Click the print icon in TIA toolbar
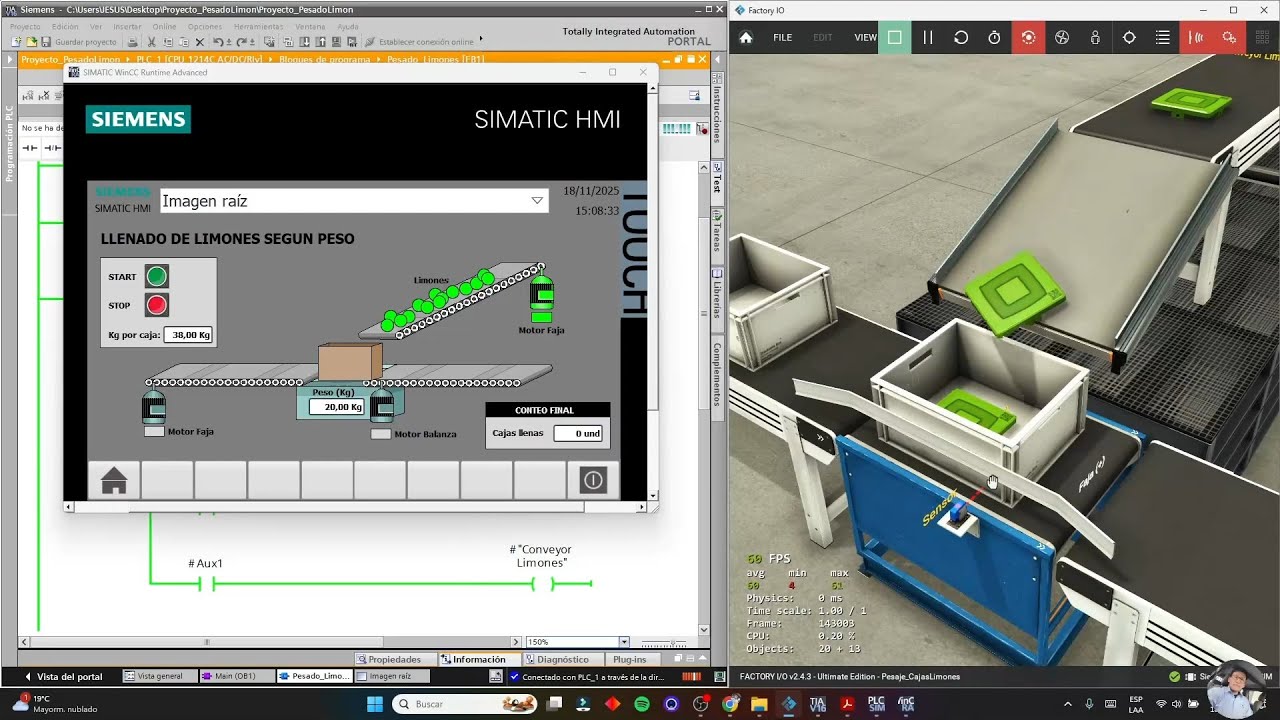This screenshot has height=720, width=1280. pos(133,42)
